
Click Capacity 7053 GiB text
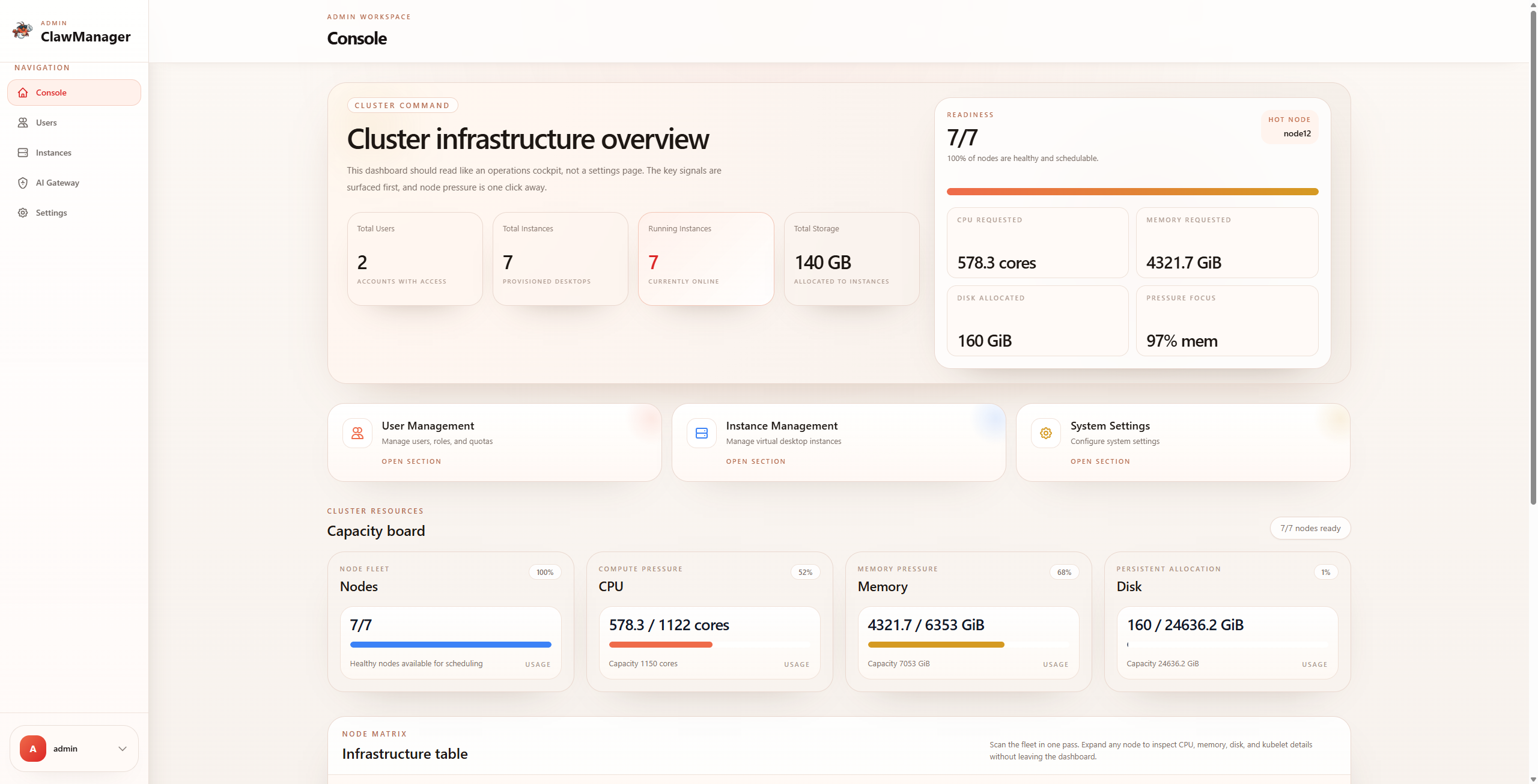pos(899,663)
